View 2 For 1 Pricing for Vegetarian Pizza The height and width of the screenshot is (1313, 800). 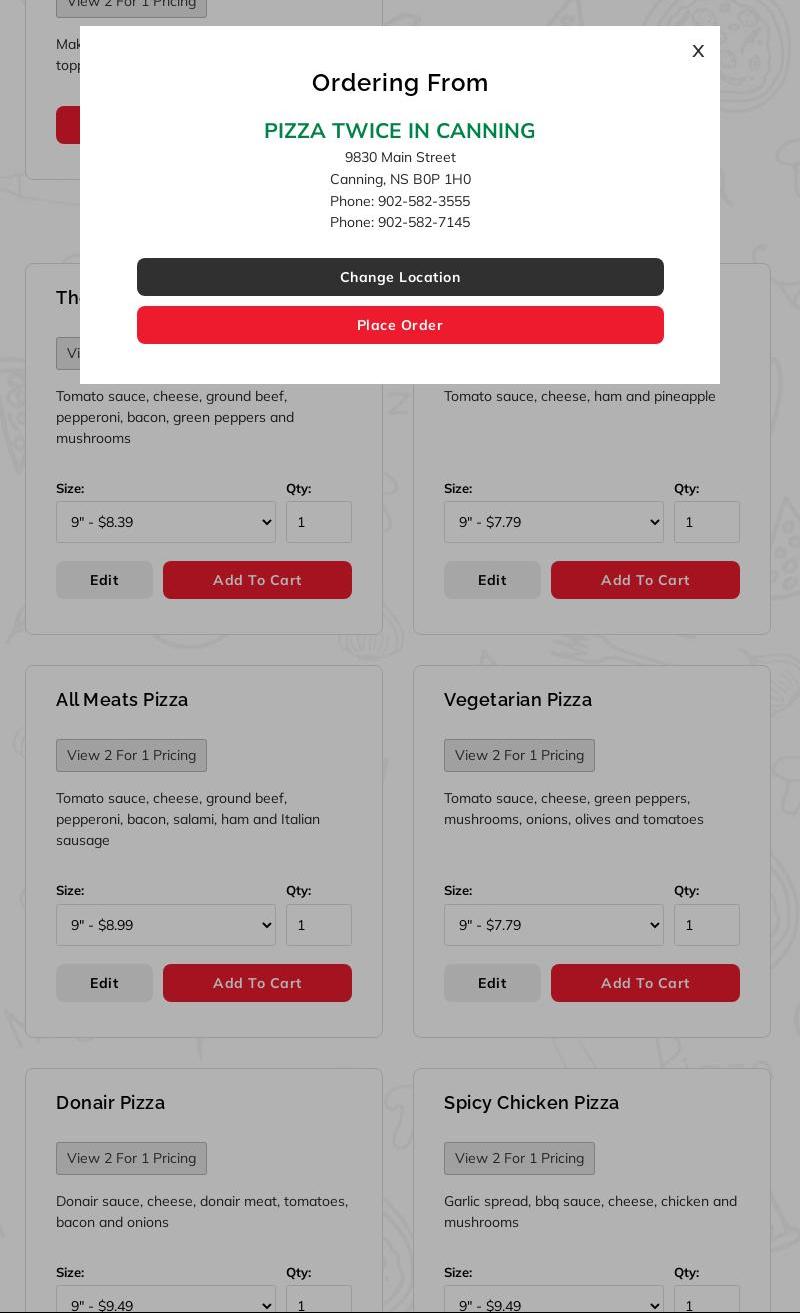[x=519, y=755]
